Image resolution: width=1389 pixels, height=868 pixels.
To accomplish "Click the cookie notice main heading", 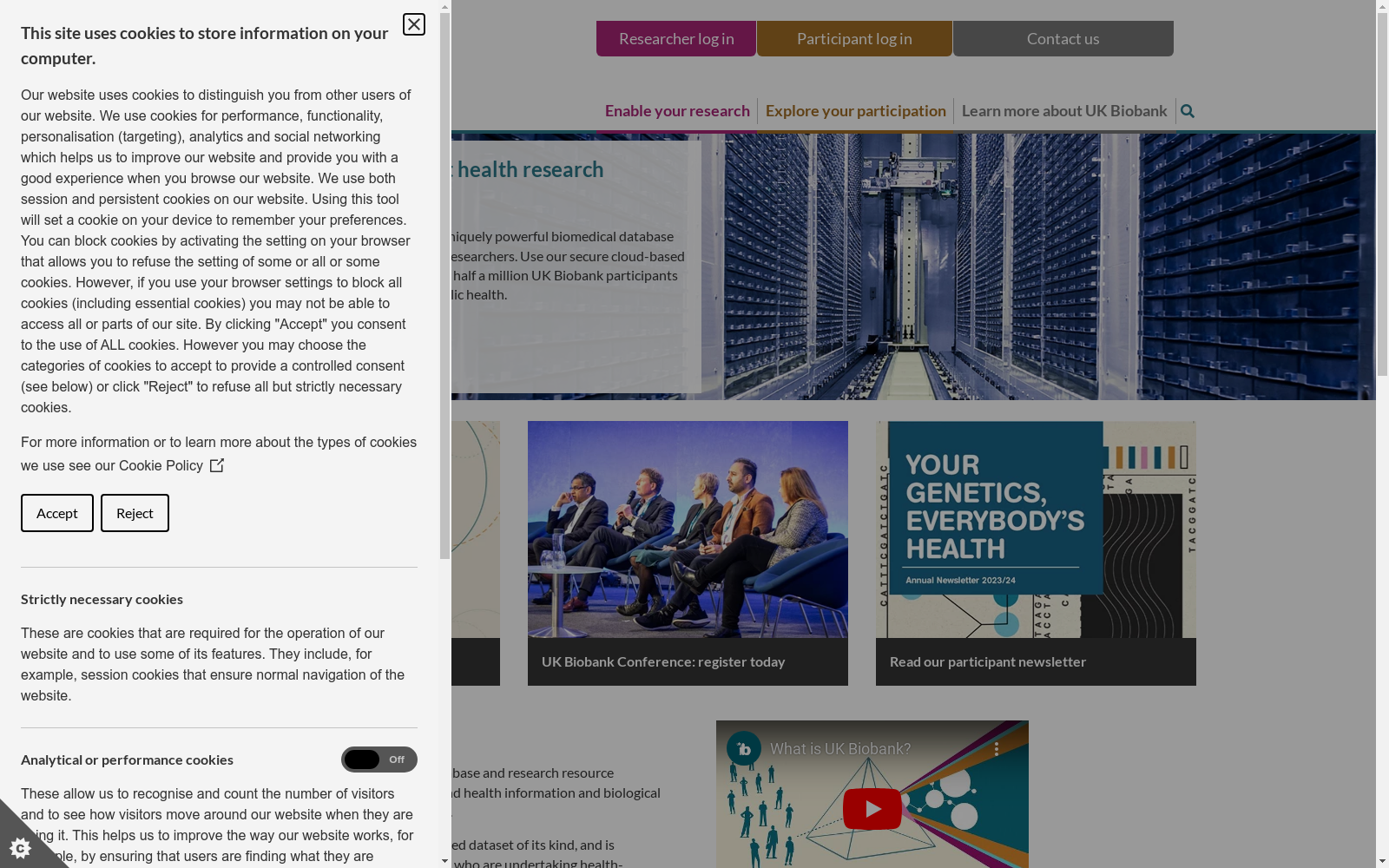I will pyautogui.click(x=205, y=46).
